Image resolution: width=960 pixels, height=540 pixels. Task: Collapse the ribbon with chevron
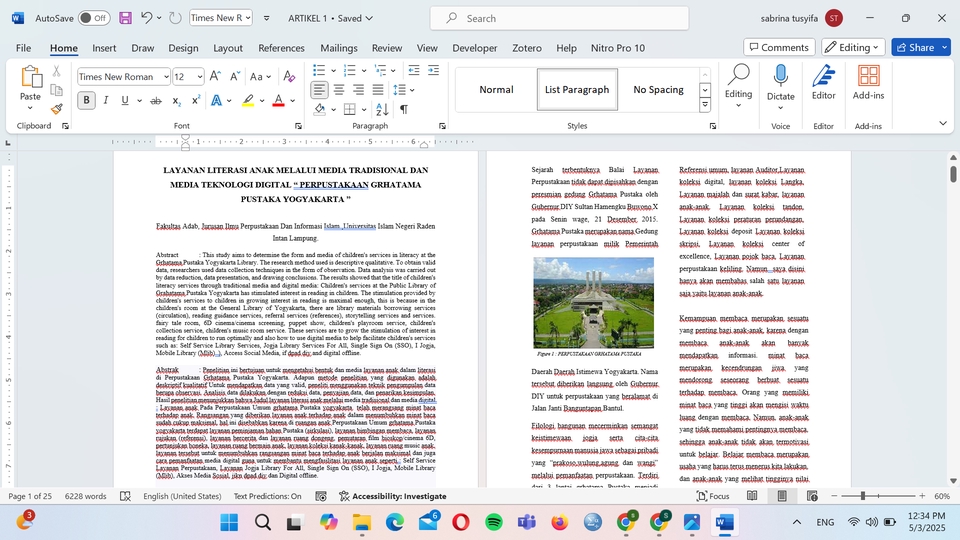pyautogui.click(x=943, y=123)
